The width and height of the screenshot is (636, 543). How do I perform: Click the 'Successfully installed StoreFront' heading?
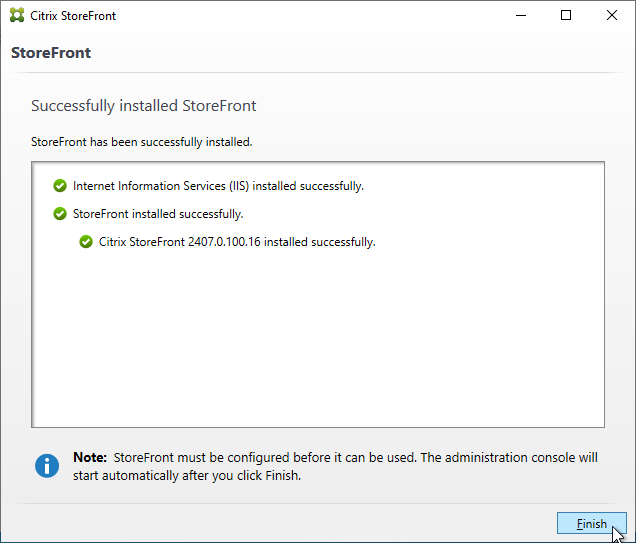click(x=144, y=106)
